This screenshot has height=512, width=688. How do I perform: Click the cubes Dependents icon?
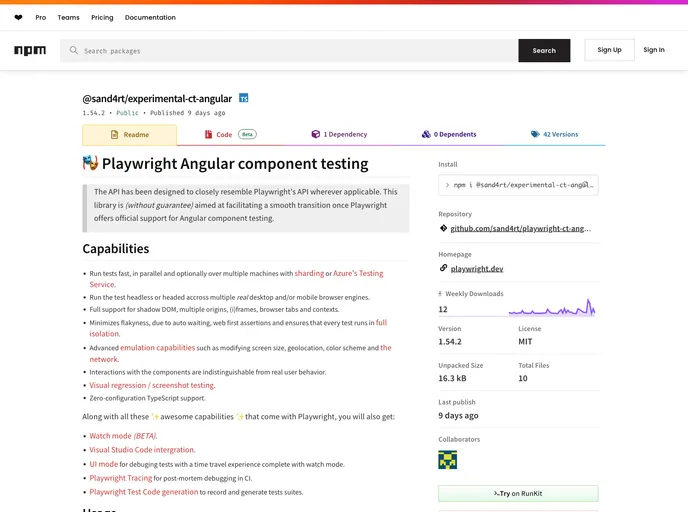pyautogui.click(x=426, y=134)
